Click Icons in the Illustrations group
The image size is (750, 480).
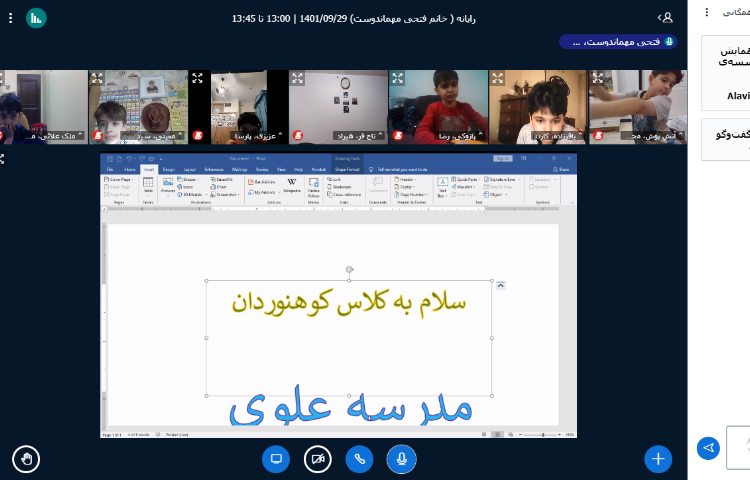coord(186,187)
